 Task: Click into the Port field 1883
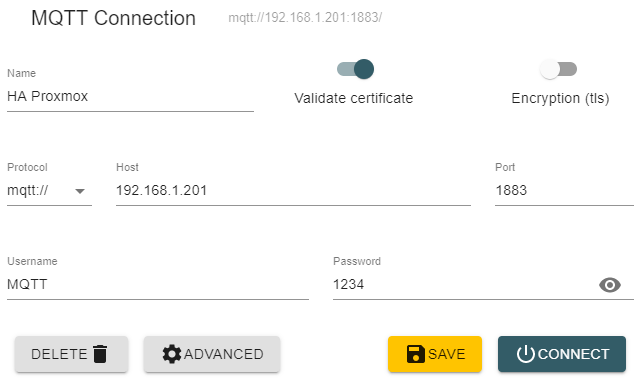click(x=564, y=190)
